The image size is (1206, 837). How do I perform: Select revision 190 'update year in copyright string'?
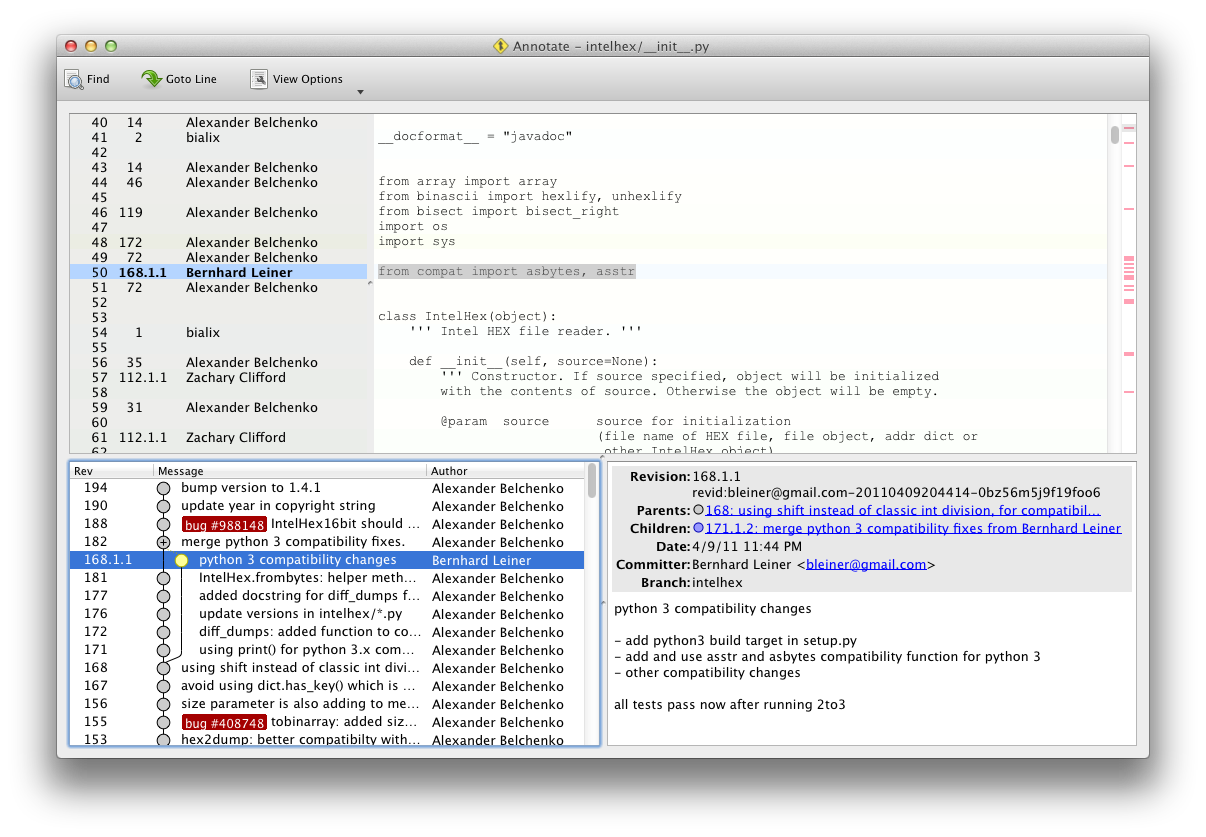tap(278, 506)
